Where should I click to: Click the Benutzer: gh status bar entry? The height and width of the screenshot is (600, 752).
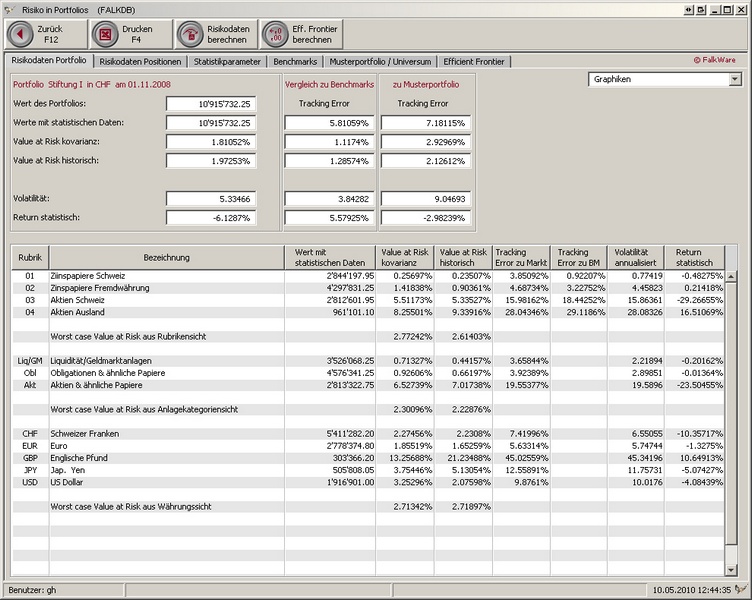pyautogui.click(x=32, y=590)
